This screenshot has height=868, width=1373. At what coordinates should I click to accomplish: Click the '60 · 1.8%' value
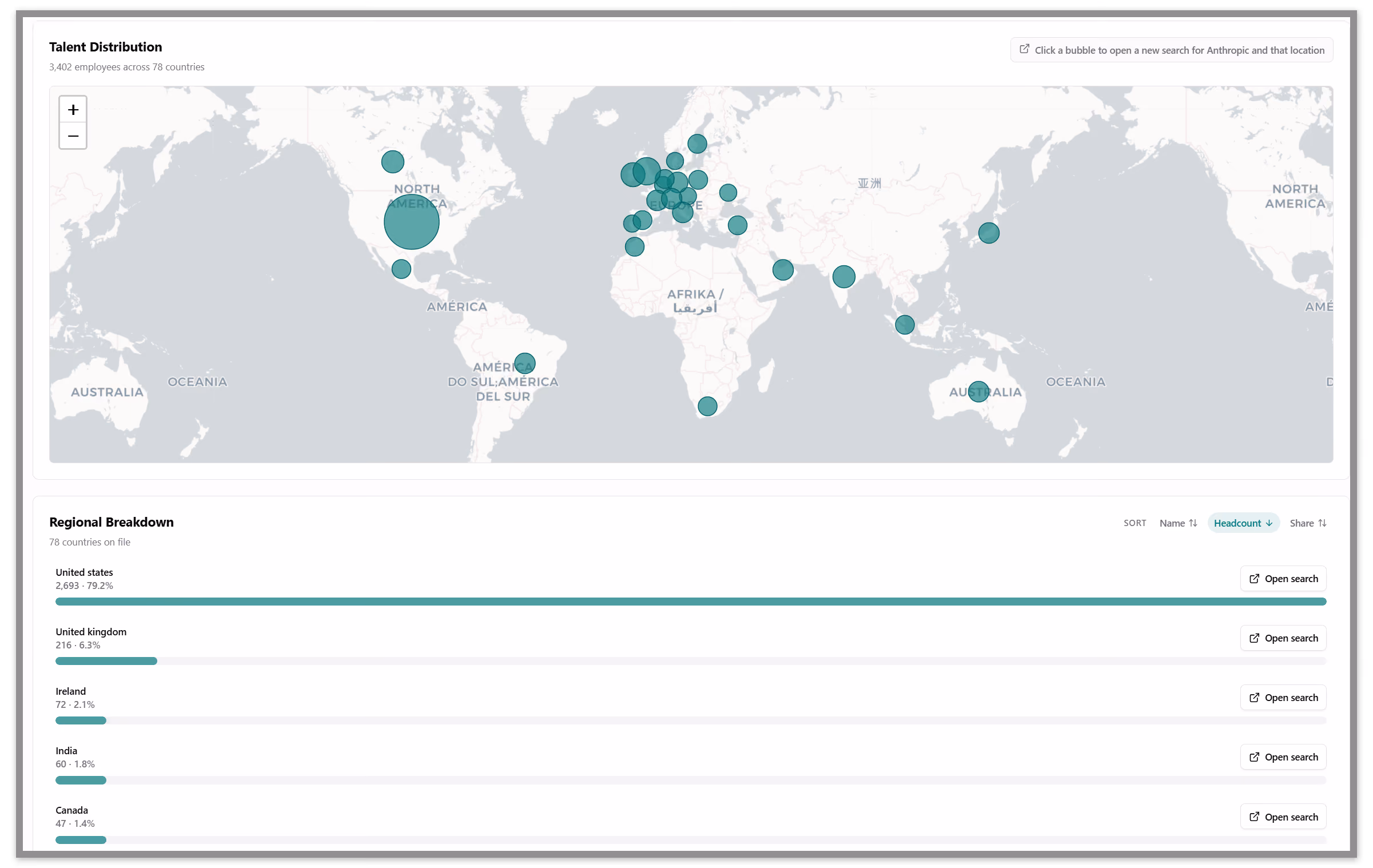click(75, 764)
